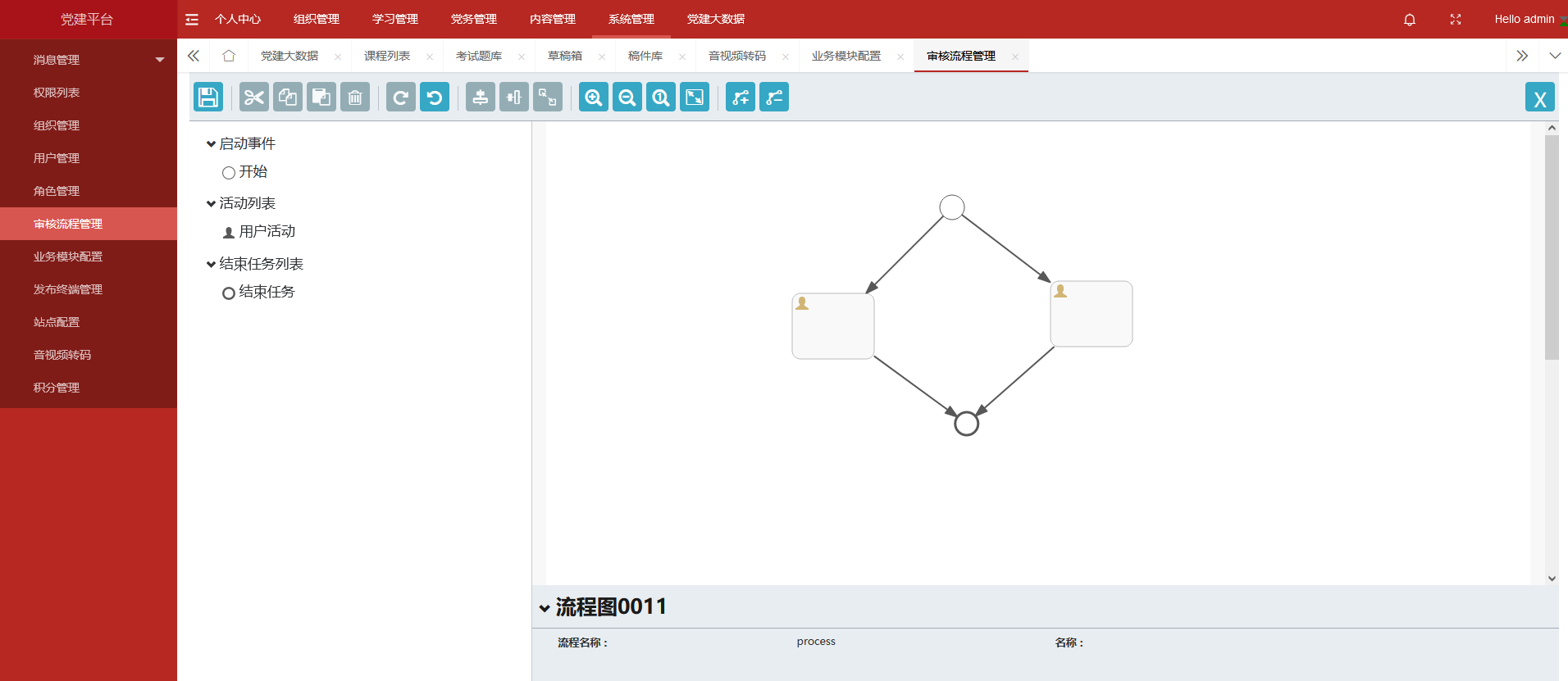
Task: Open the 党建大数据 top menu
Action: coord(716,20)
